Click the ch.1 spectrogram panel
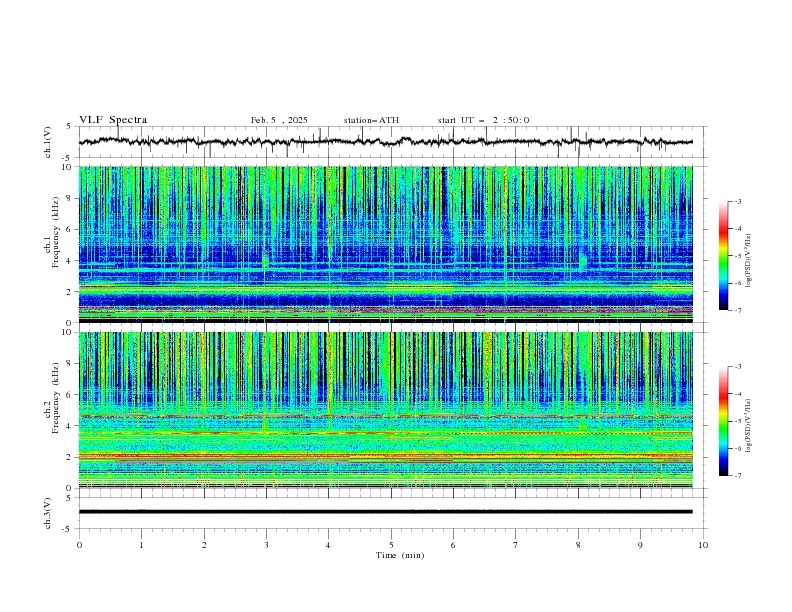This screenshot has height=612, width=792. [385, 244]
